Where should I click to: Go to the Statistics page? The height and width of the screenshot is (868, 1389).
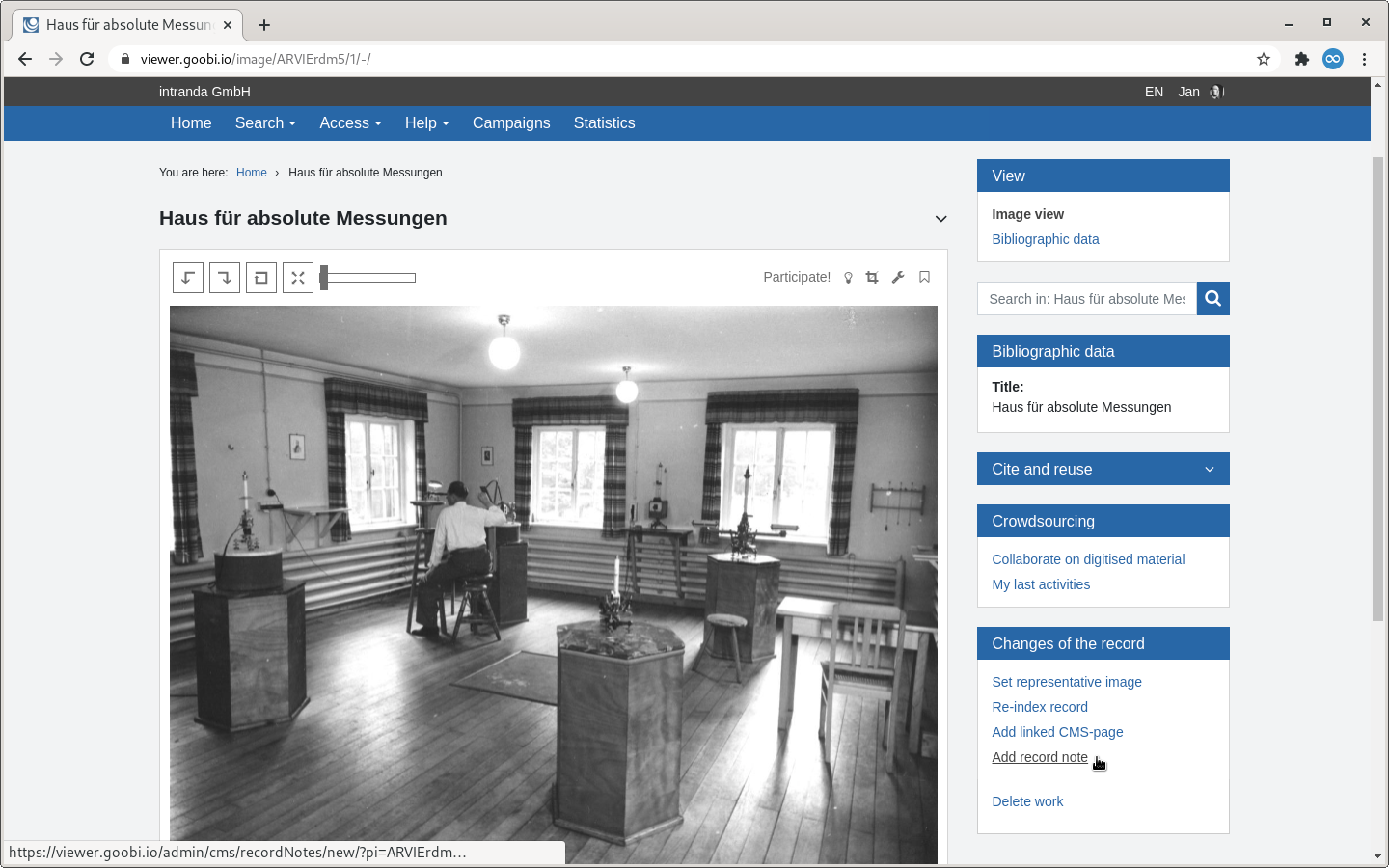604,123
